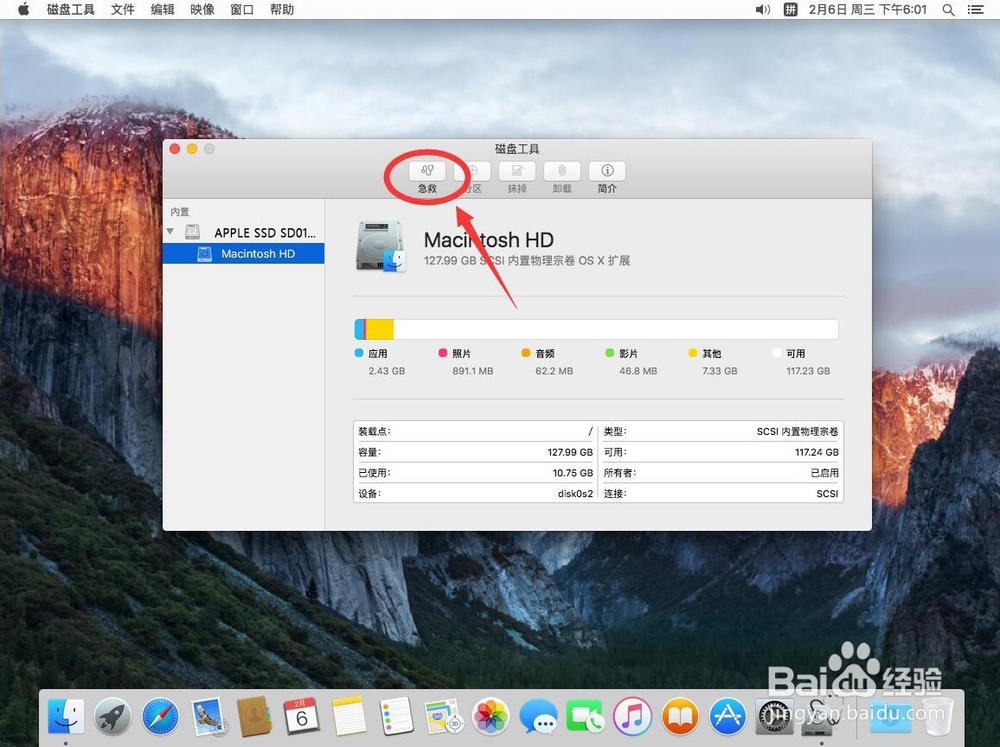Open the 编辑 menu
Viewport: 1000px width, 747px height.
162,10
